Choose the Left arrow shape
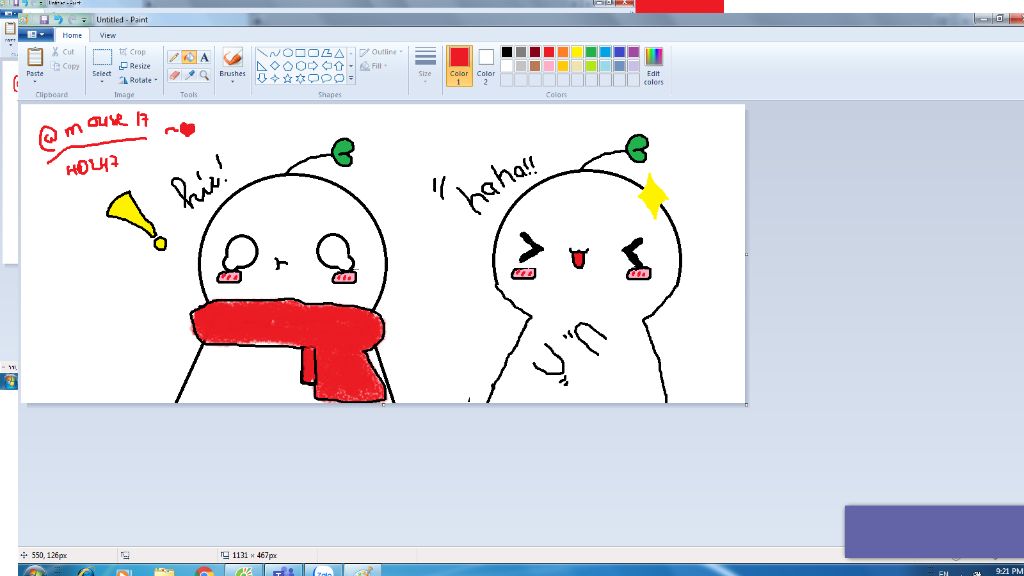The image size is (1024, 576). pos(327,66)
